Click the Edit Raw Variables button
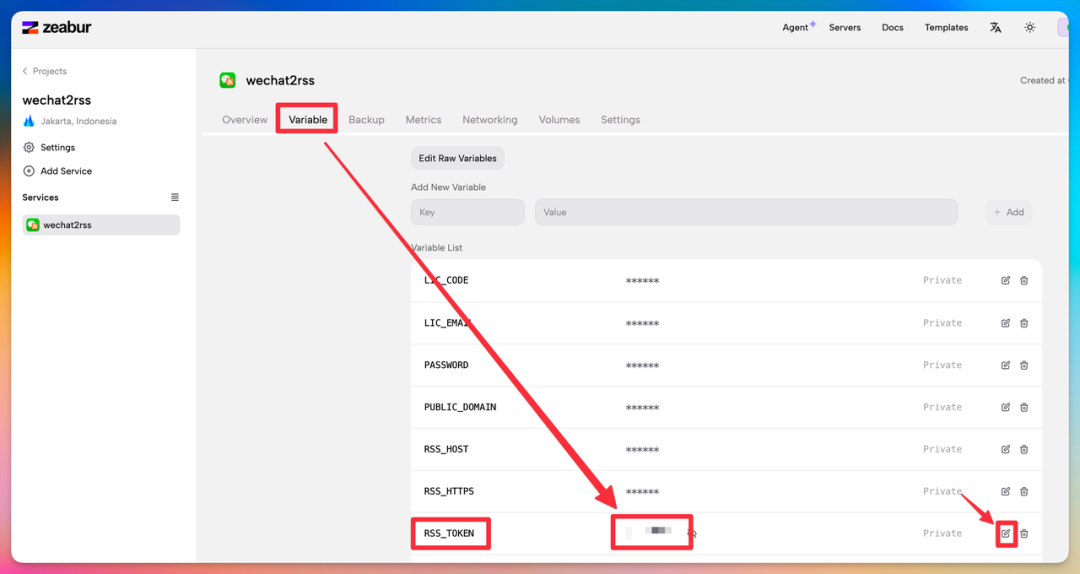The image size is (1080, 574). 457,158
